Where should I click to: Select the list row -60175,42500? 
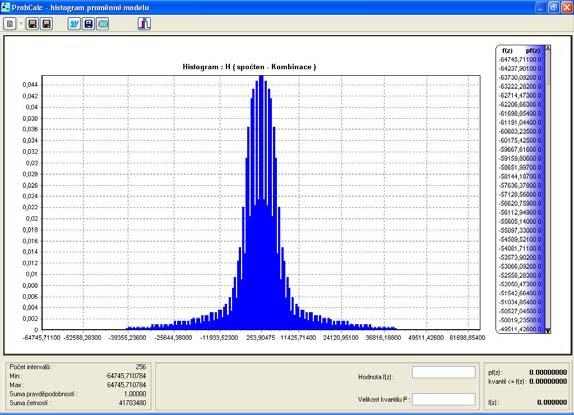click(x=520, y=141)
